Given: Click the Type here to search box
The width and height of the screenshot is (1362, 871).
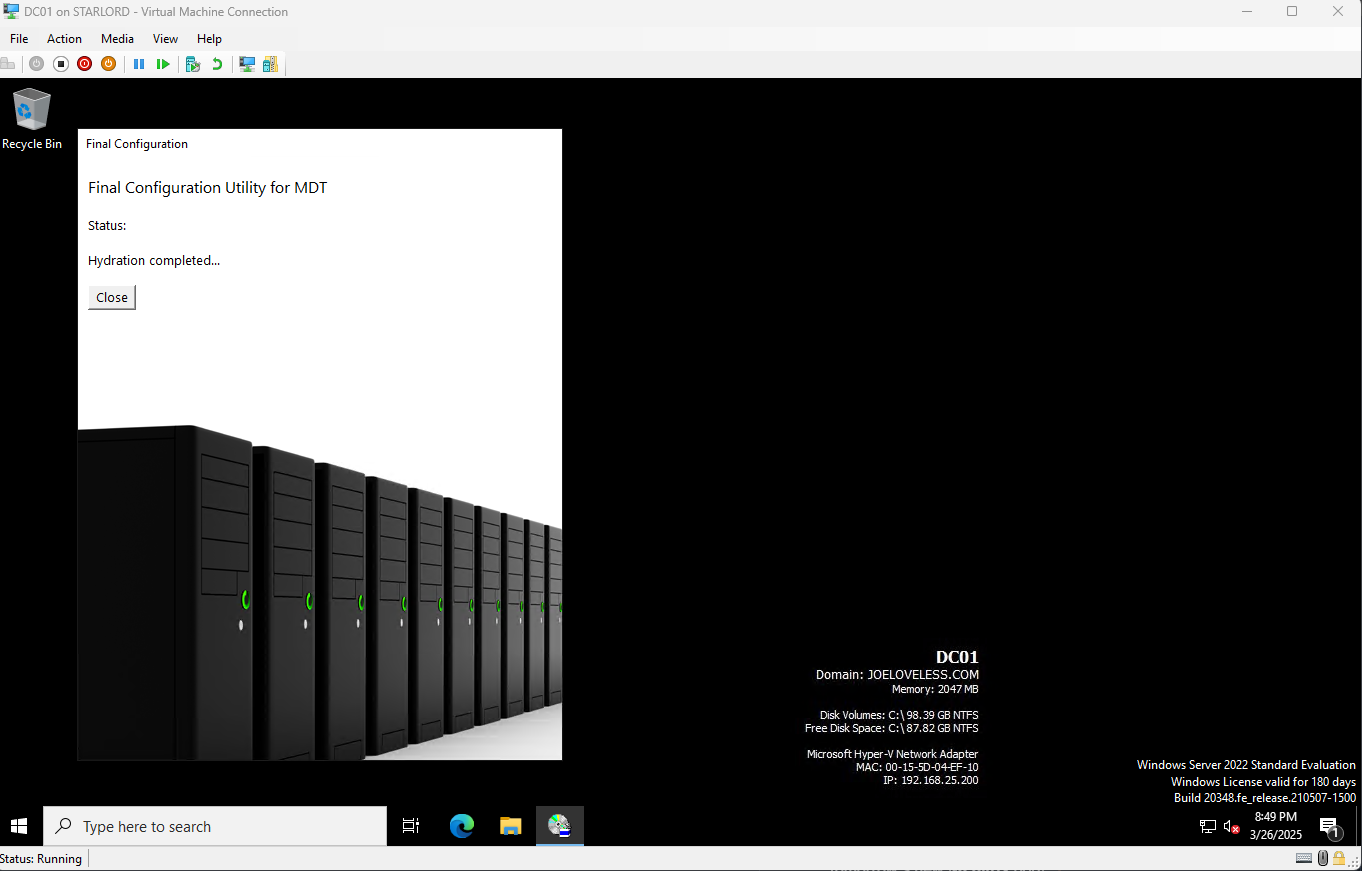Looking at the screenshot, I should coord(215,827).
